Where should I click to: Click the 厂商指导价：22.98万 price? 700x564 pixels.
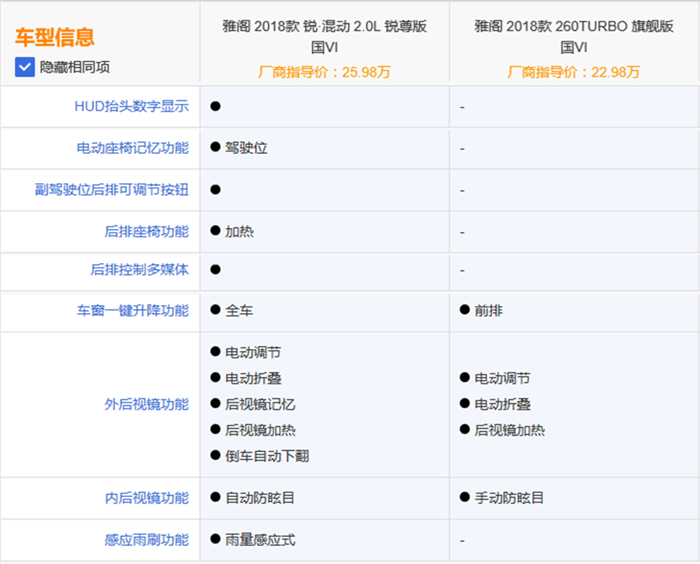point(574,72)
